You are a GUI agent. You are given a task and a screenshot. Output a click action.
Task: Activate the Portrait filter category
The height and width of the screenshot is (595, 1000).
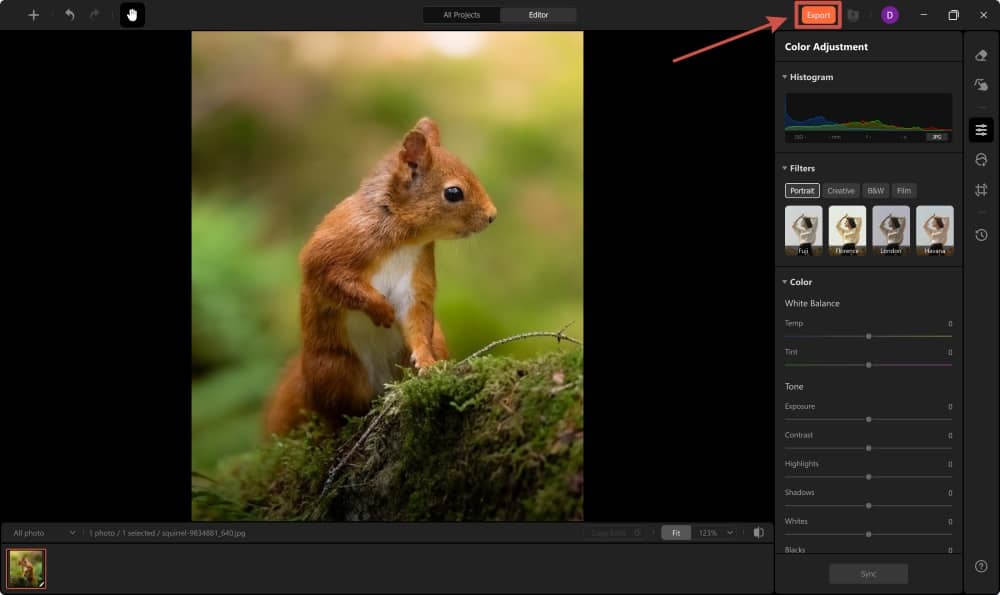tap(802, 190)
